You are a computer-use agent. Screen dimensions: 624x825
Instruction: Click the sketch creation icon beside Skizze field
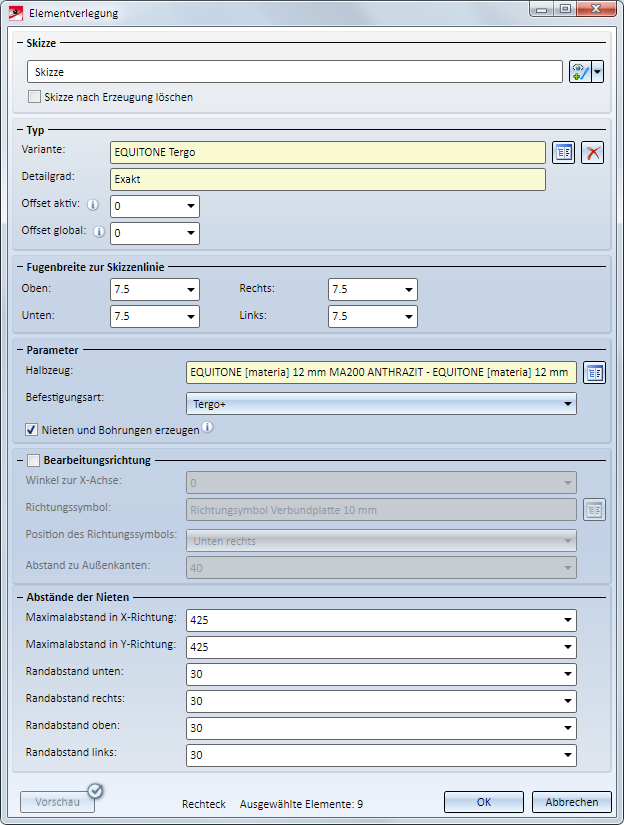[x=580, y=72]
